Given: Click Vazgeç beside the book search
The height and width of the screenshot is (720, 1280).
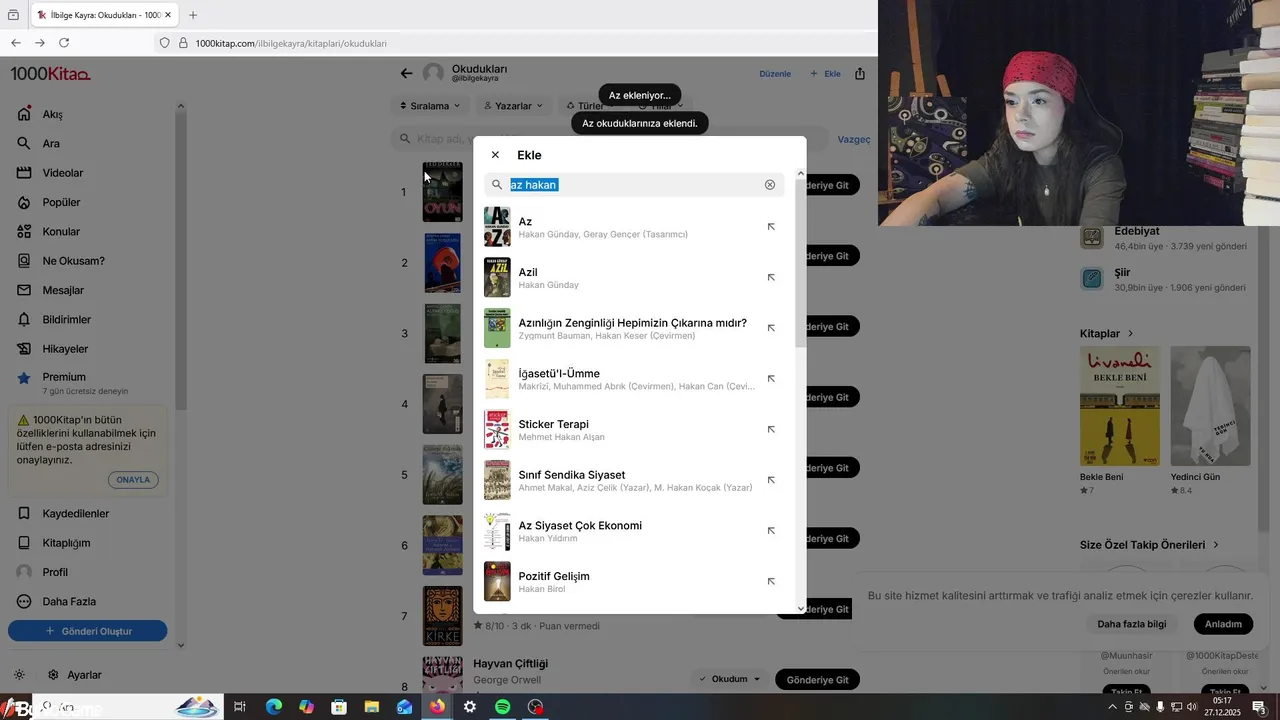Looking at the screenshot, I should point(854,139).
